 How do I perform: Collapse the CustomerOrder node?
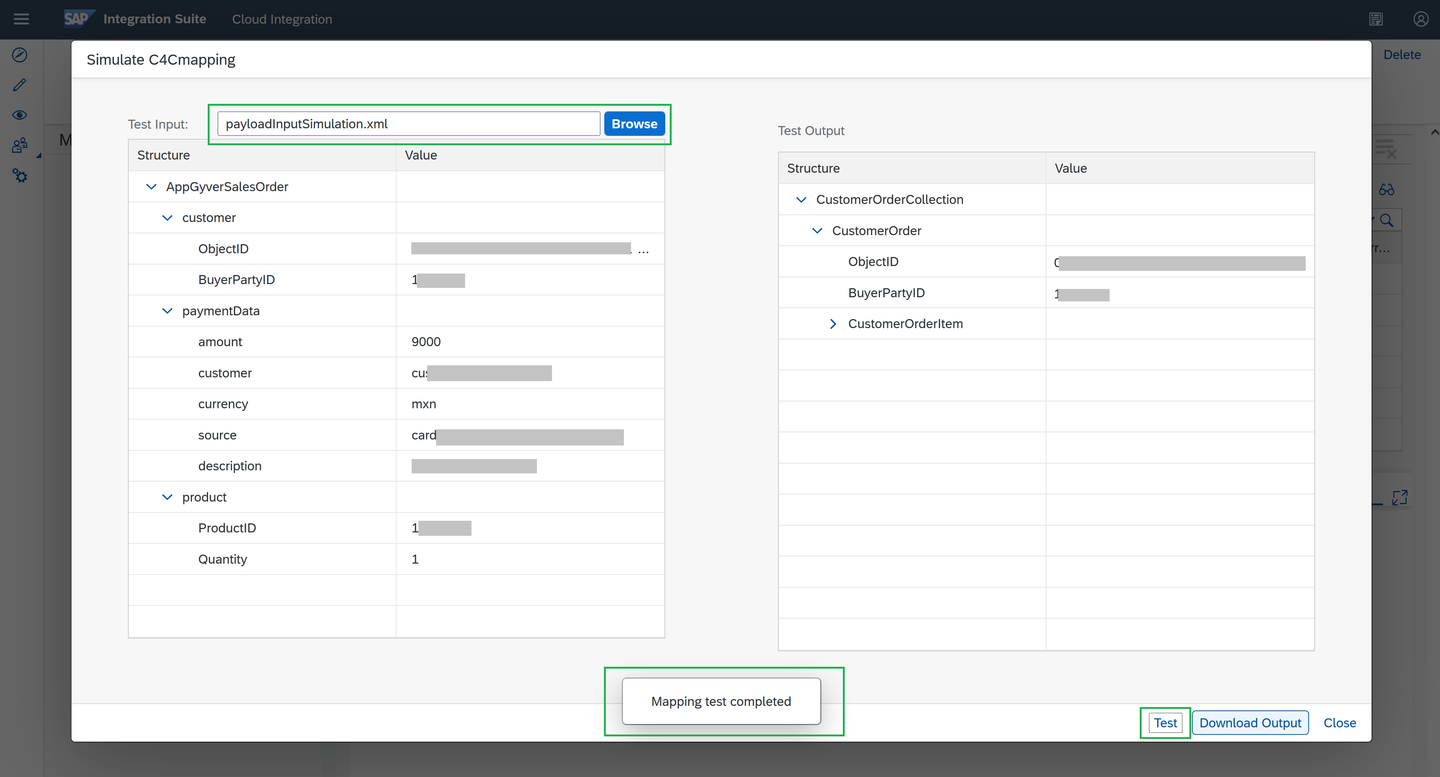click(817, 231)
